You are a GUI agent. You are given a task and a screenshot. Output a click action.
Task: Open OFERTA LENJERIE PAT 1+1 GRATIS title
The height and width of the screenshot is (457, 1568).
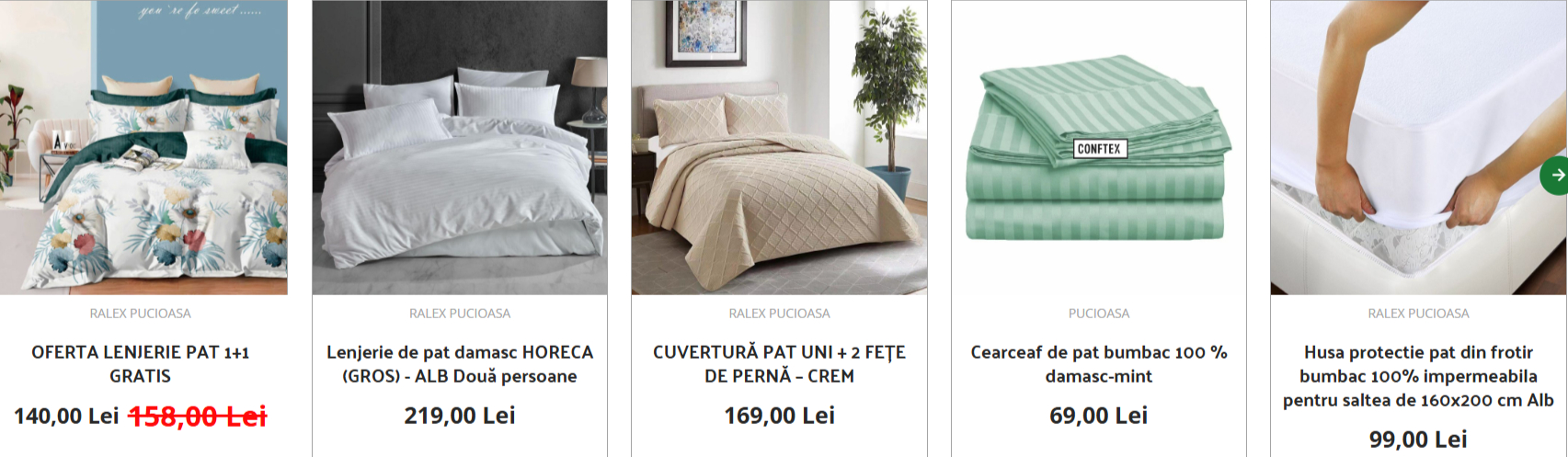tap(141, 364)
